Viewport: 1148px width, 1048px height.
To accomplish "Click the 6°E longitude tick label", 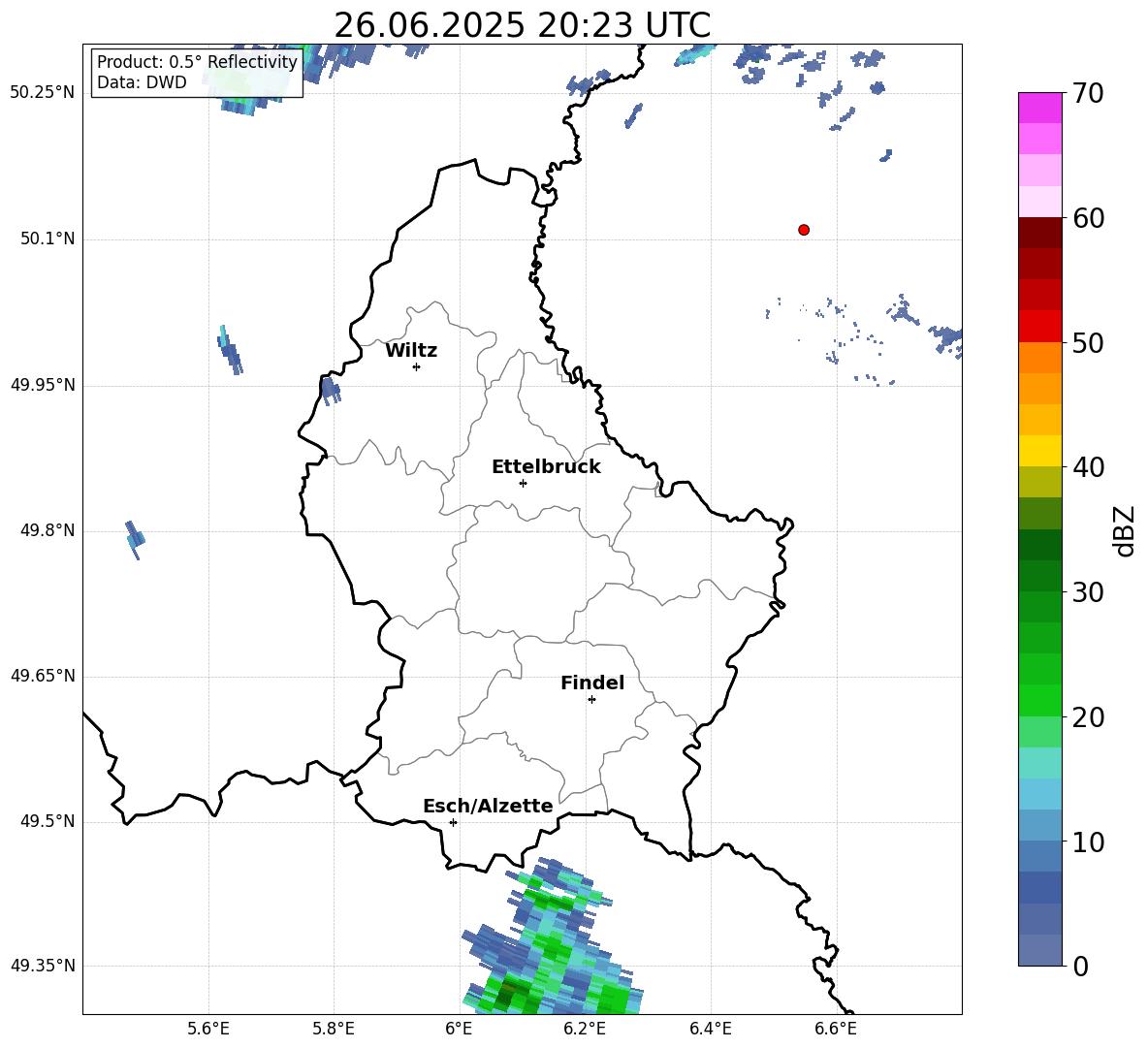I will 459,1029.
